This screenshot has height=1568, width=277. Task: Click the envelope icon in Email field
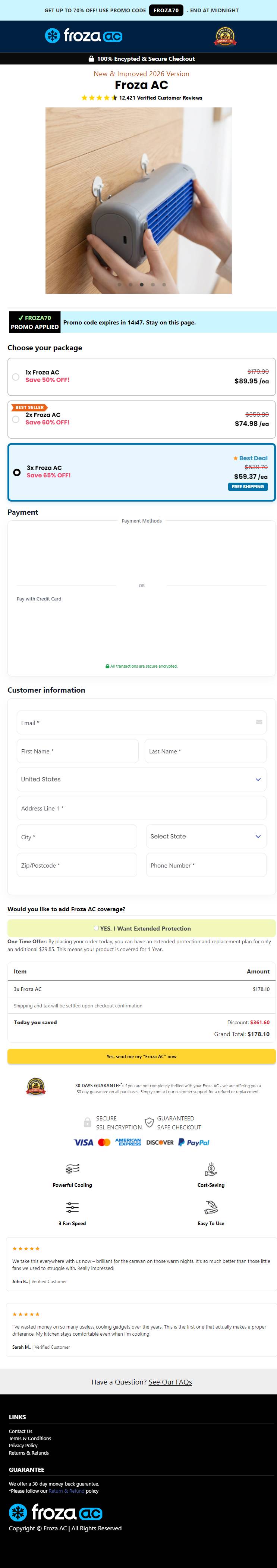click(259, 722)
